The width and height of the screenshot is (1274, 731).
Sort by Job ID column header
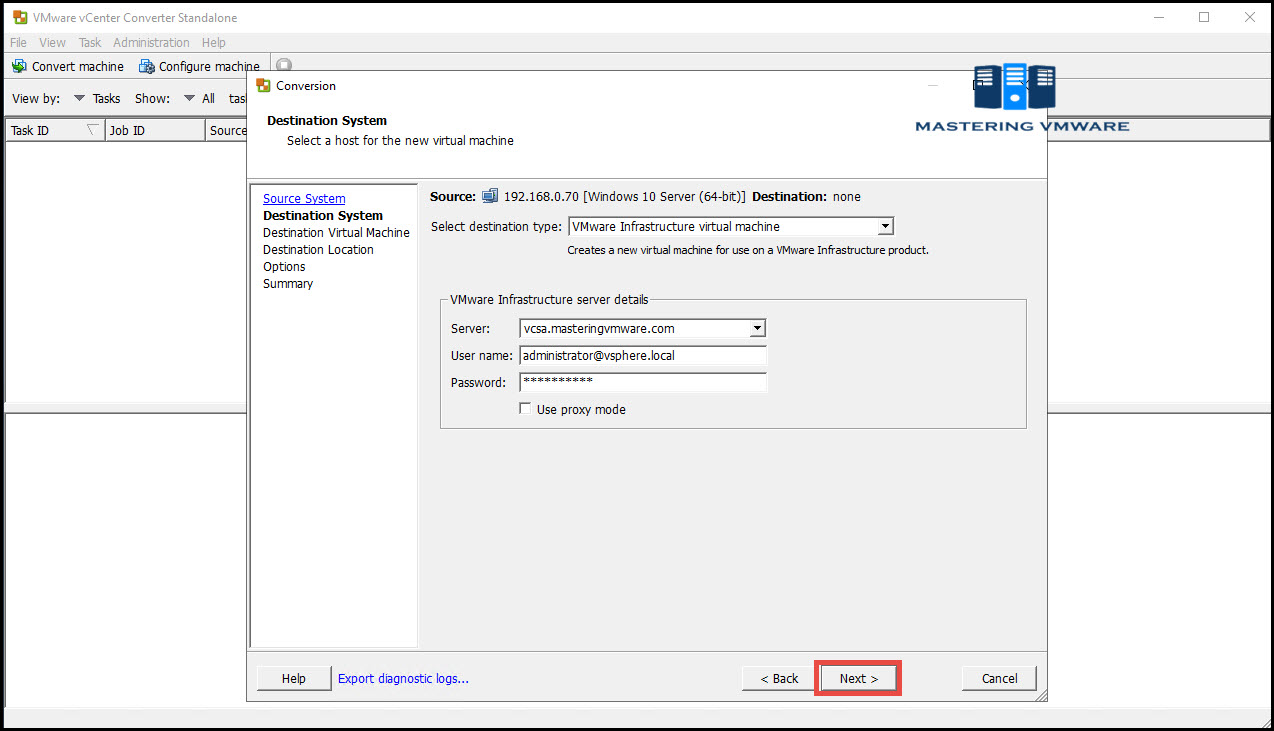pyautogui.click(x=155, y=130)
